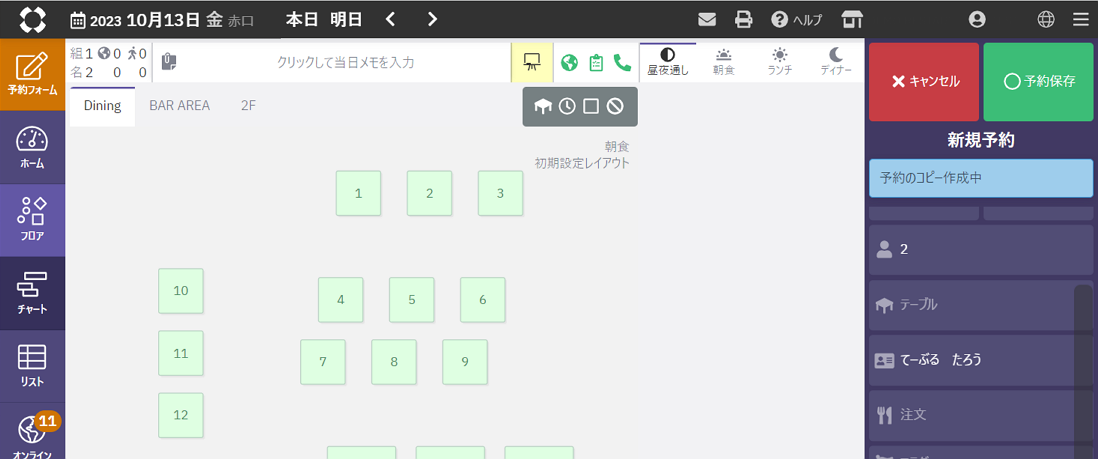Open the リスト view in the sidebar
Viewport: 1098px width, 459px height.
point(32,366)
